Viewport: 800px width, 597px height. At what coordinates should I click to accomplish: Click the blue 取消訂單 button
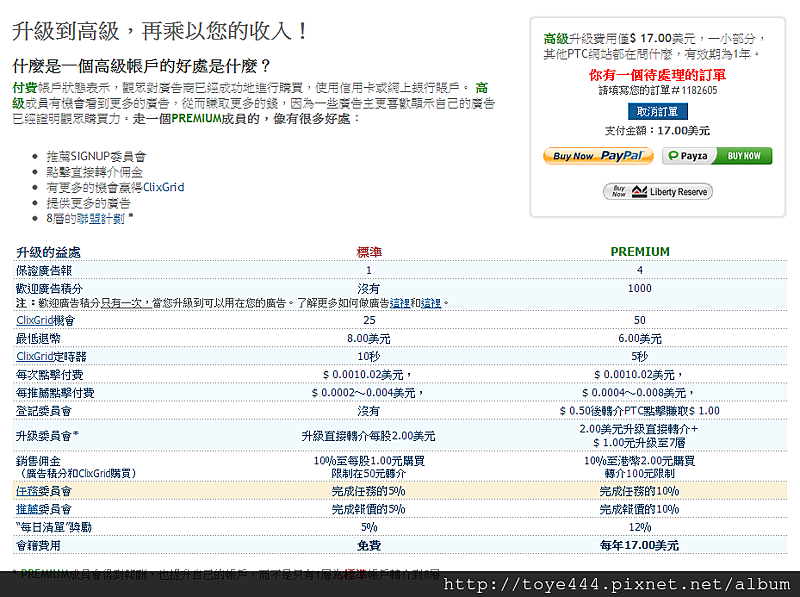click(x=658, y=111)
